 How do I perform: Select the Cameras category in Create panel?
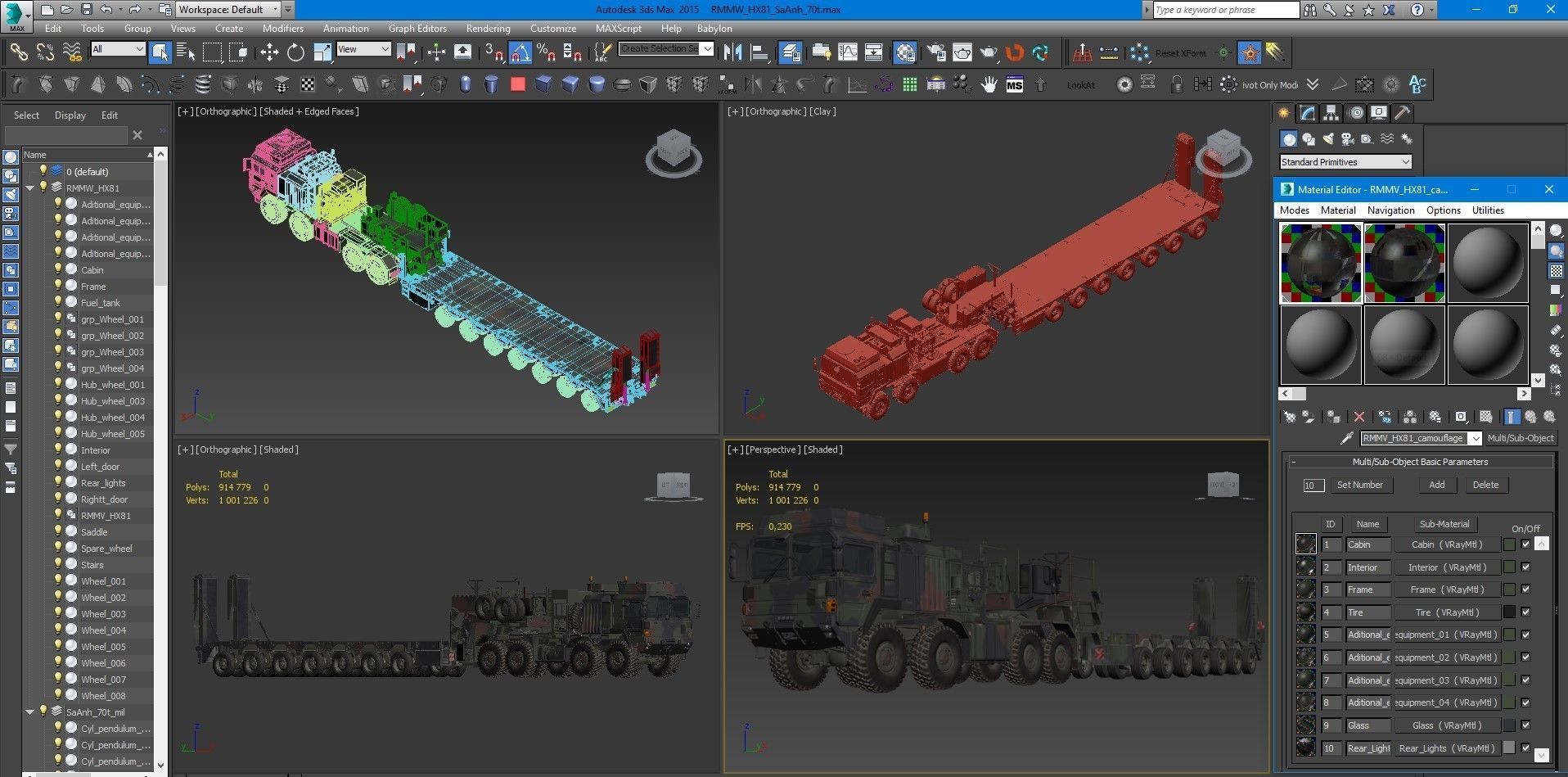point(1347,139)
